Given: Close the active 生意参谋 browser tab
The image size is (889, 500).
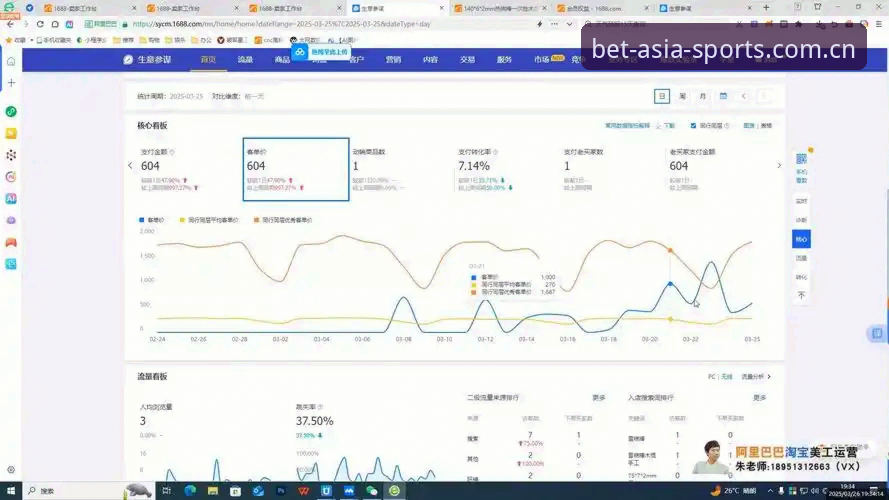Looking at the screenshot, I should (x=442, y=8).
